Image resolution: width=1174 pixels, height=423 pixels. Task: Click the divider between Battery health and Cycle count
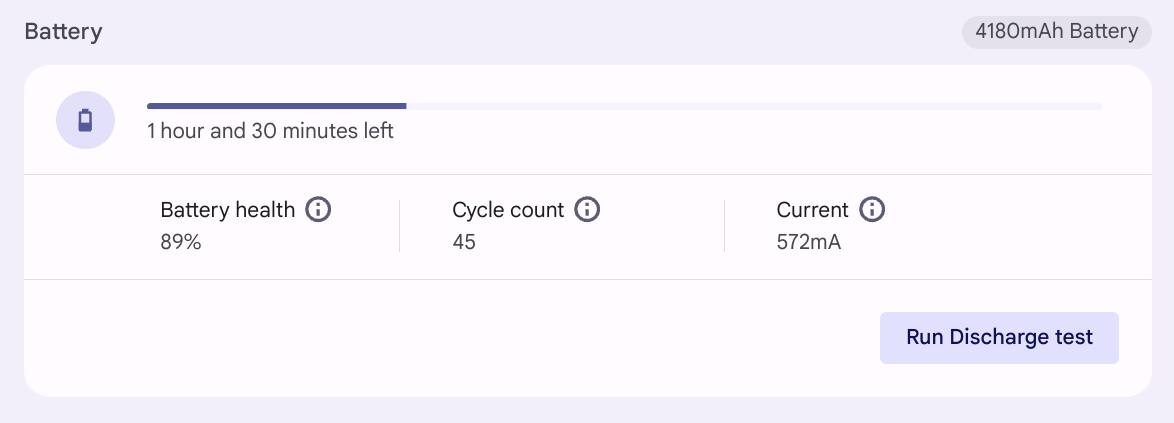tap(399, 226)
